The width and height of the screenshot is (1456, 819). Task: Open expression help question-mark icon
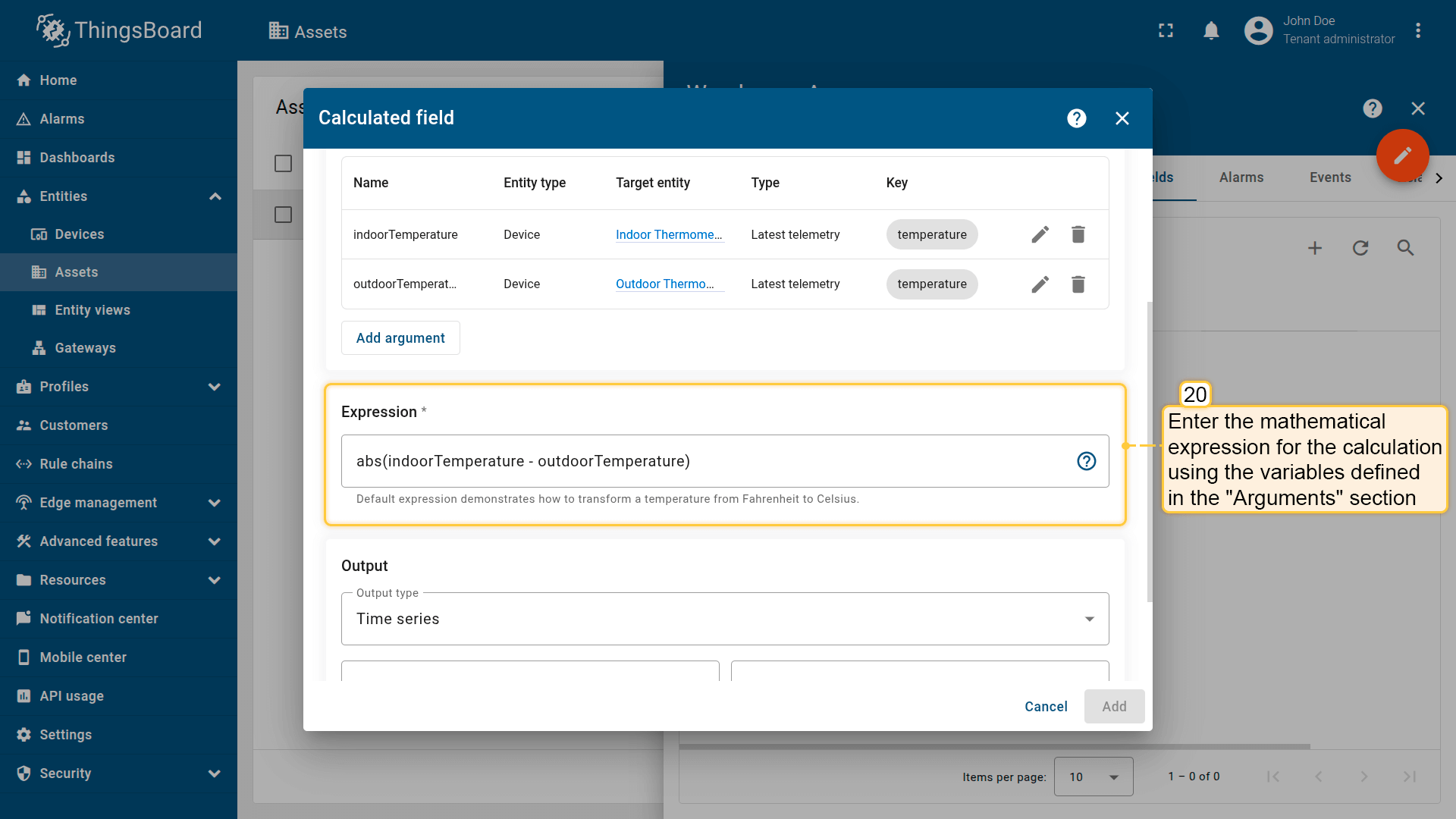[x=1086, y=461]
